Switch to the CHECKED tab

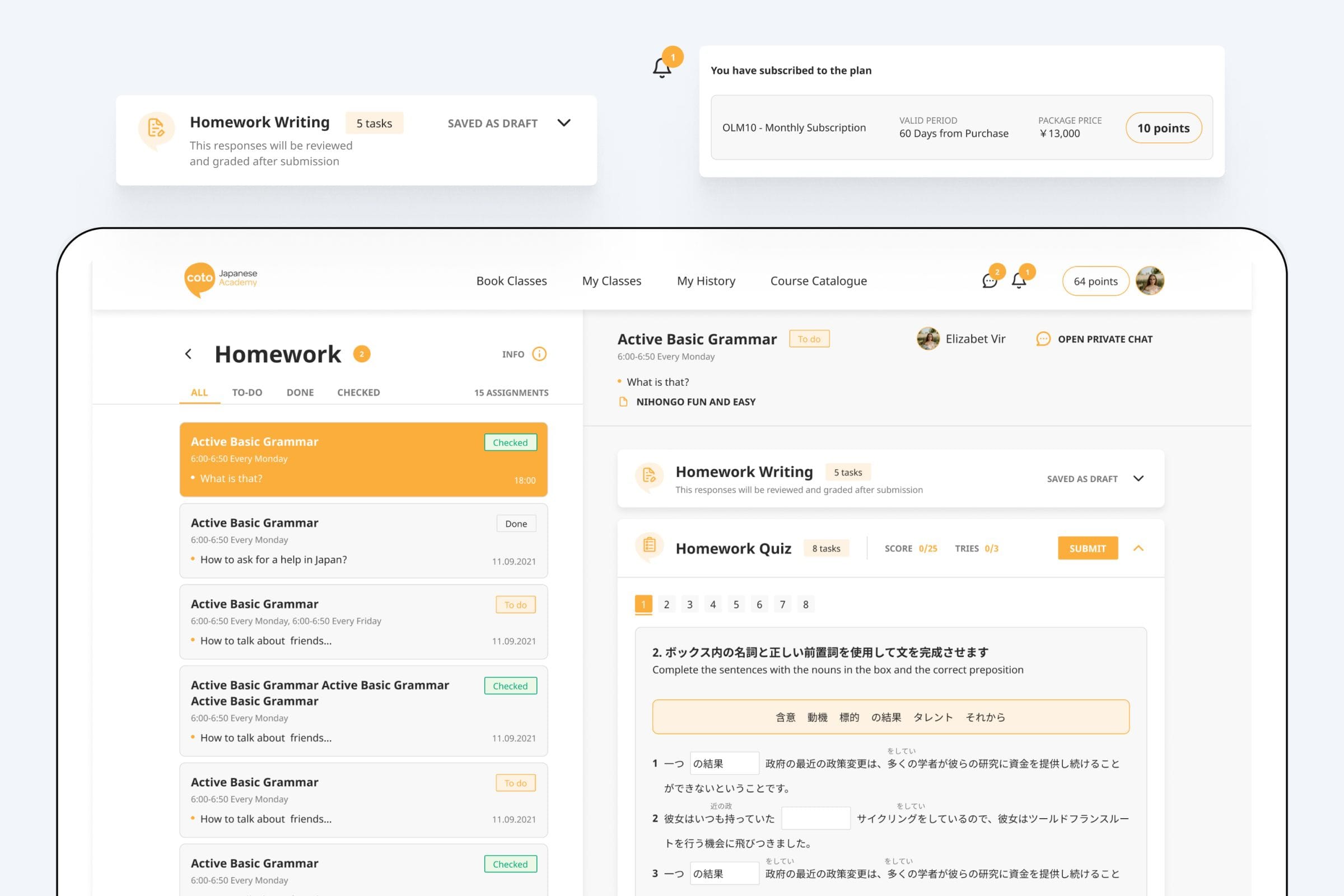click(x=358, y=393)
